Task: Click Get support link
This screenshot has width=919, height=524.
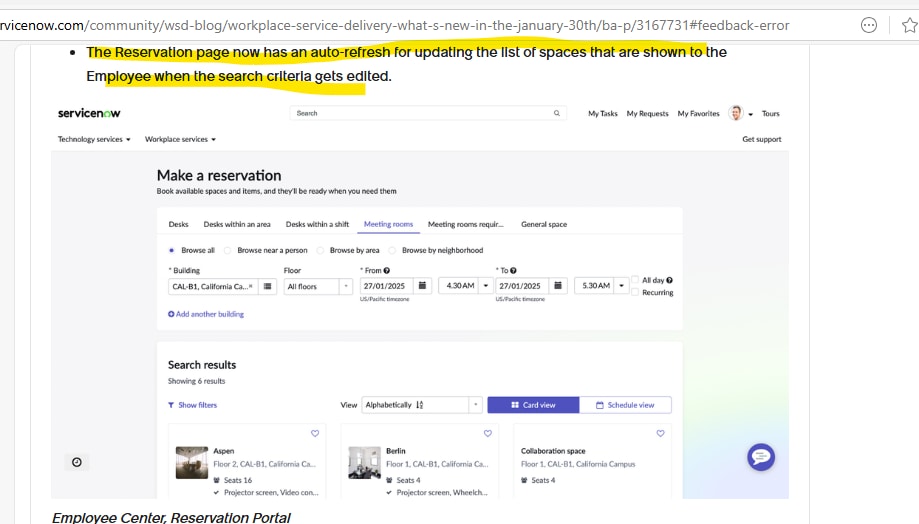Action: click(x=762, y=139)
